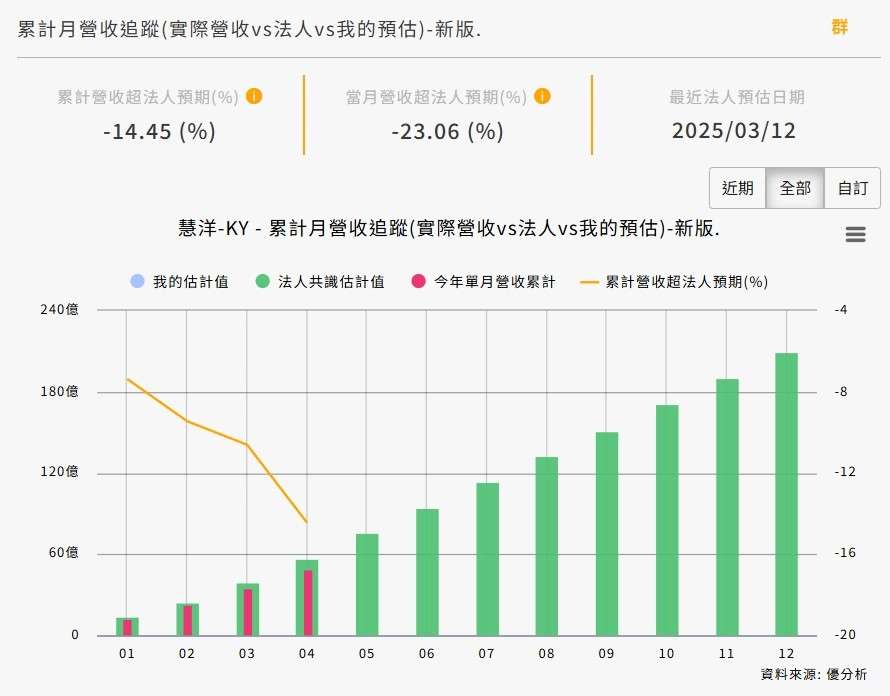Click the green bar for month 10
Viewport: 890px width, 696px height.
[x=667, y=520]
